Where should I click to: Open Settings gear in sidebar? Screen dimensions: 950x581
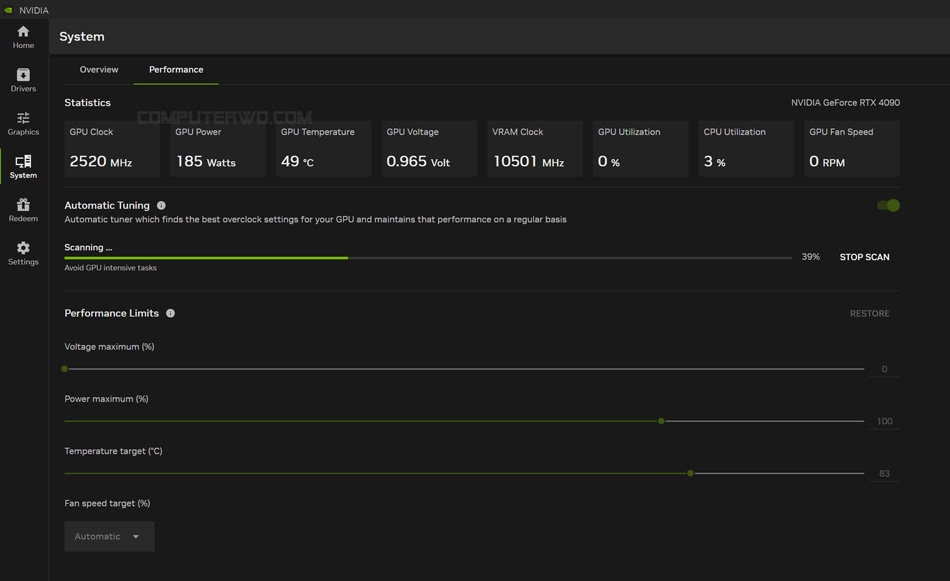(x=23, y=253)
